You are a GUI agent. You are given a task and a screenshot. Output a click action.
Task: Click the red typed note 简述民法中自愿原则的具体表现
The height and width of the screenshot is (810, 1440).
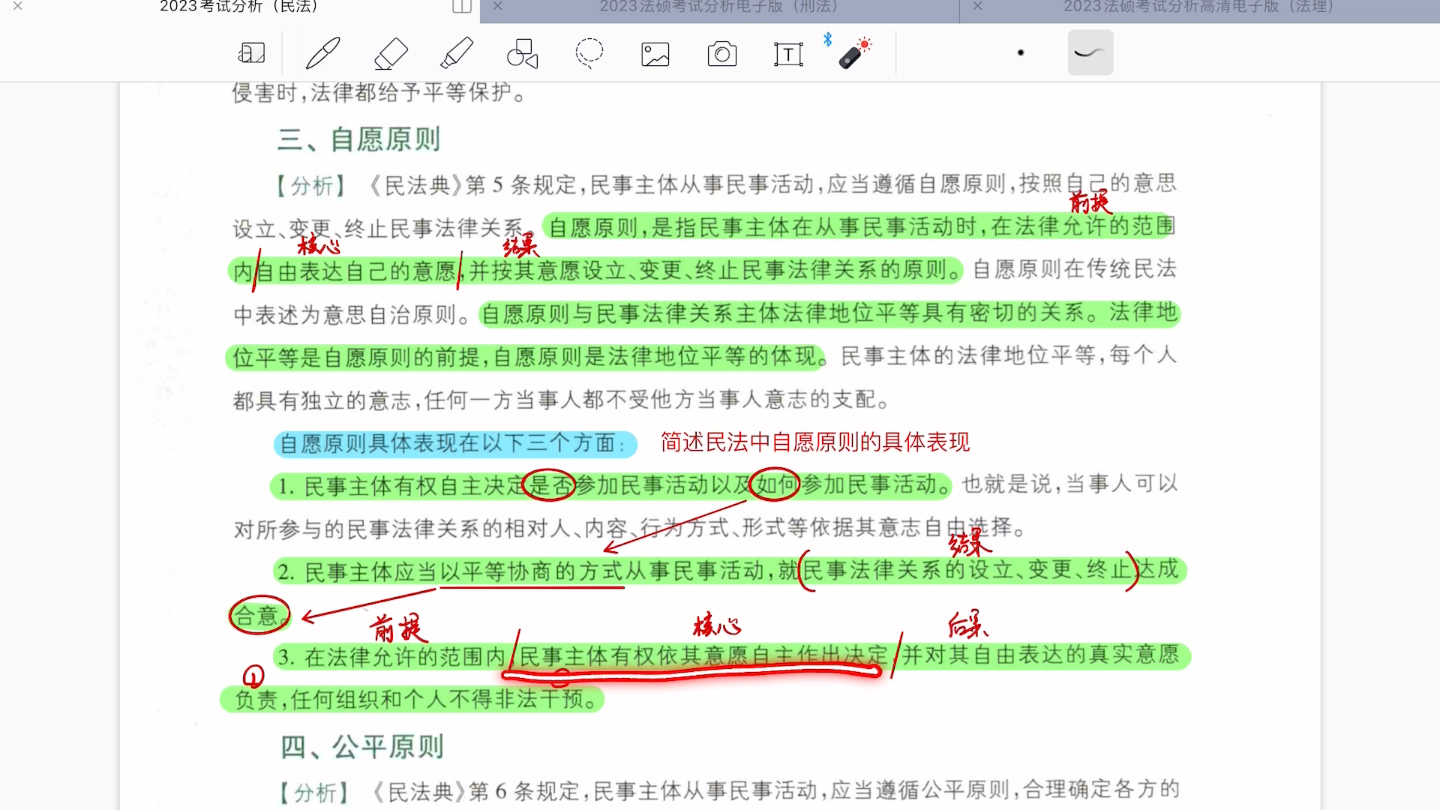tap(815, 442)
